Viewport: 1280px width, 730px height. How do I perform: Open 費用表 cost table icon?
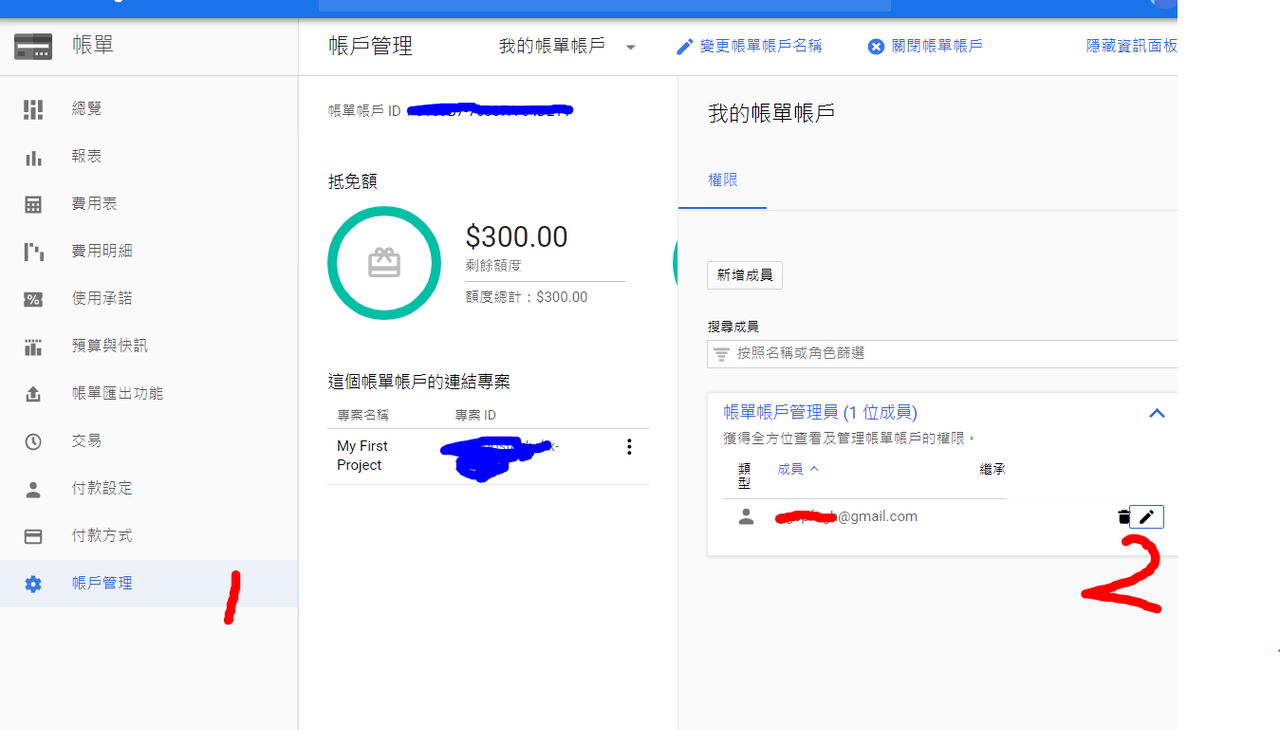(x=33, y=204)
